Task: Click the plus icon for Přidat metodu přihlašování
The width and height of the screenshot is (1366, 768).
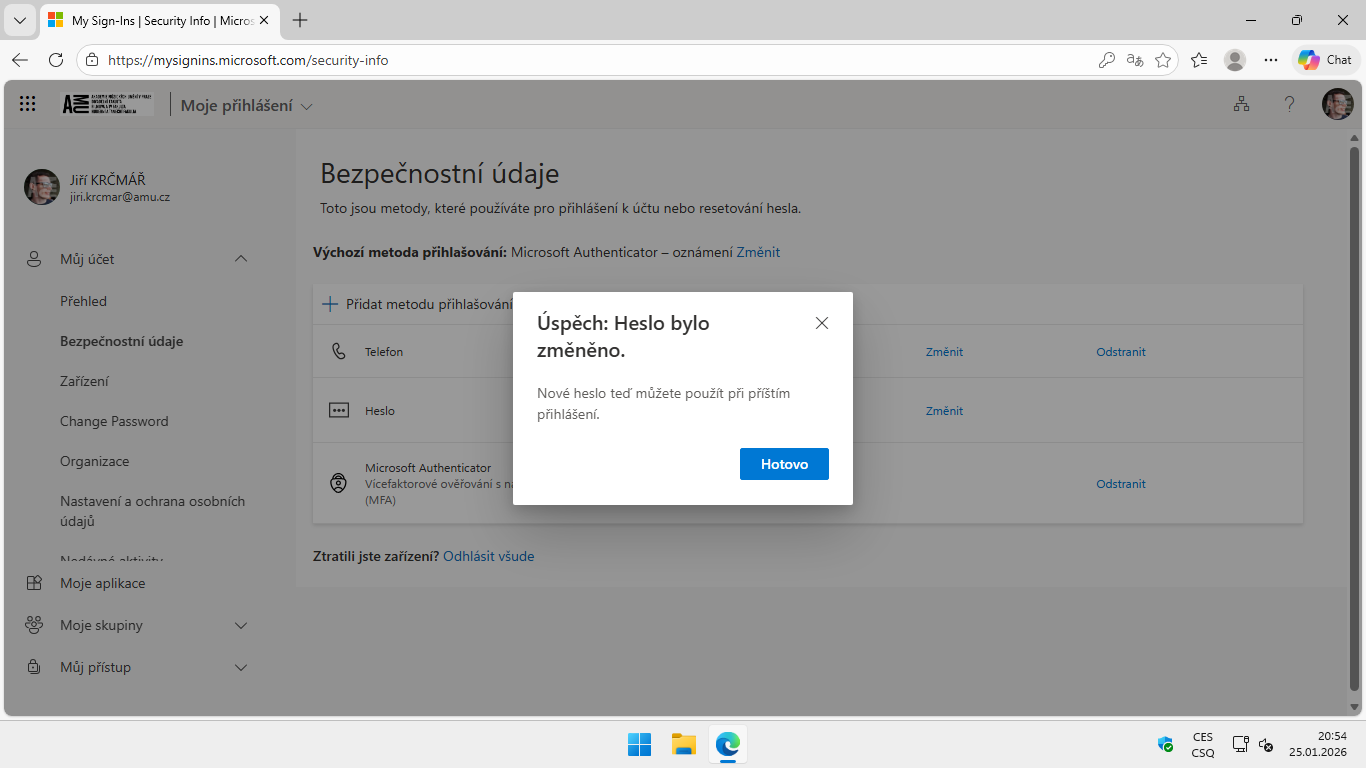Action: (x=330, y=303)
